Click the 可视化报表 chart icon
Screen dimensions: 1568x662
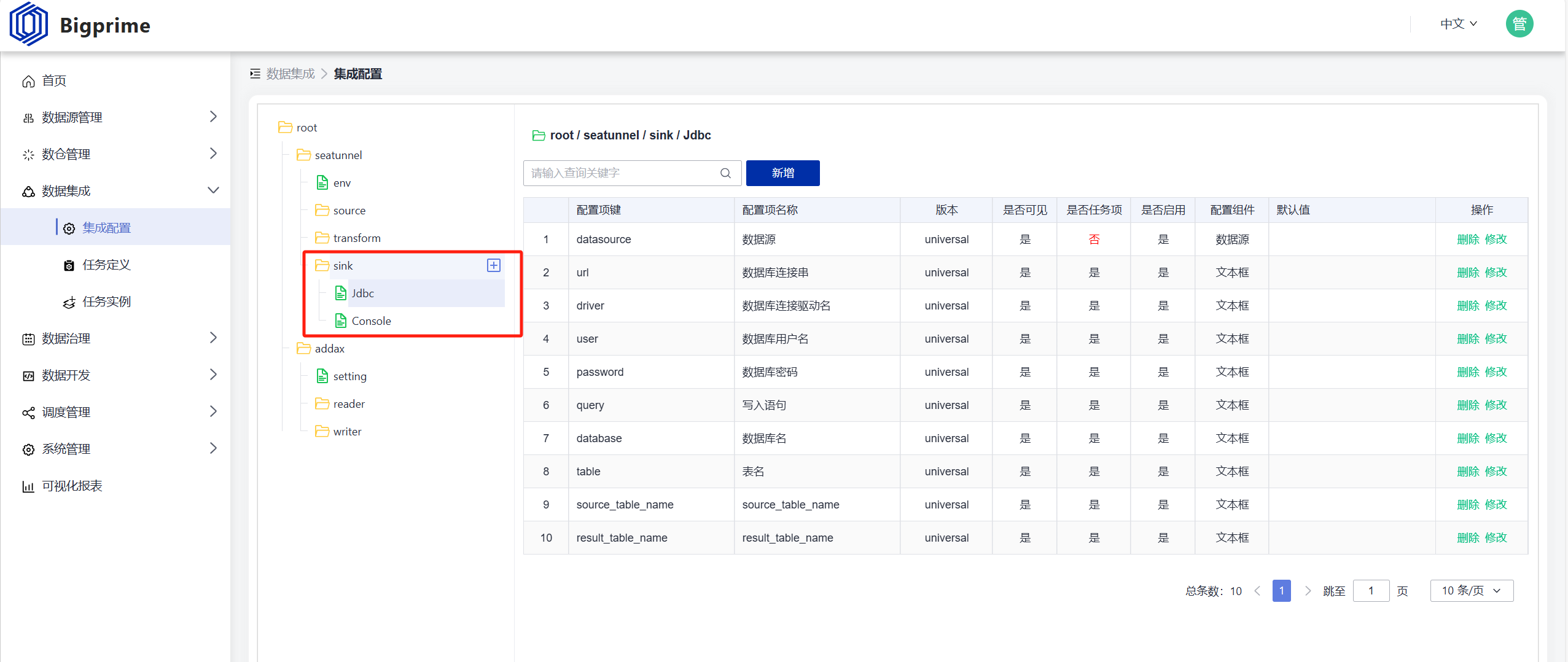(28, 486)
